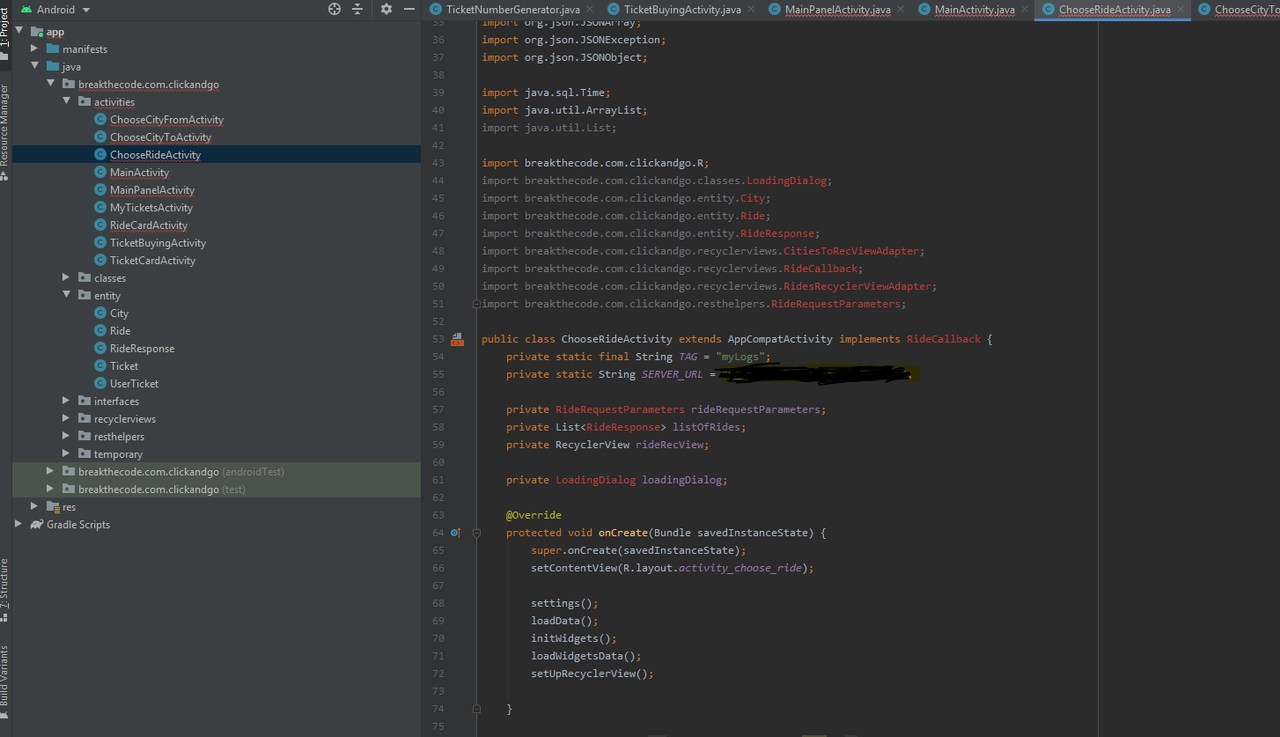Fold the import block at line 51

click(x=477, y=304)
